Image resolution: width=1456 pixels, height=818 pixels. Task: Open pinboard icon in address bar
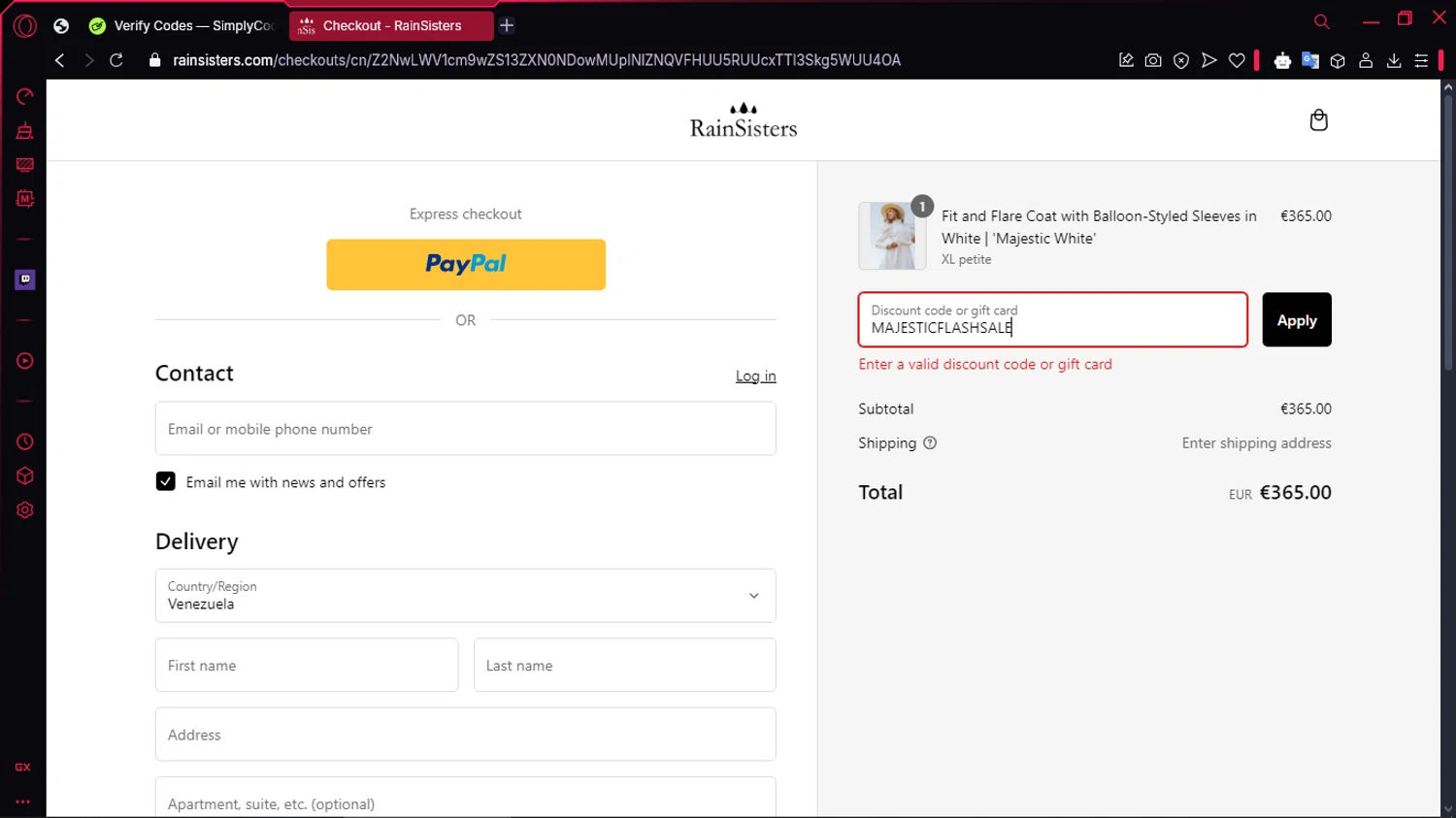point(1126,60)
